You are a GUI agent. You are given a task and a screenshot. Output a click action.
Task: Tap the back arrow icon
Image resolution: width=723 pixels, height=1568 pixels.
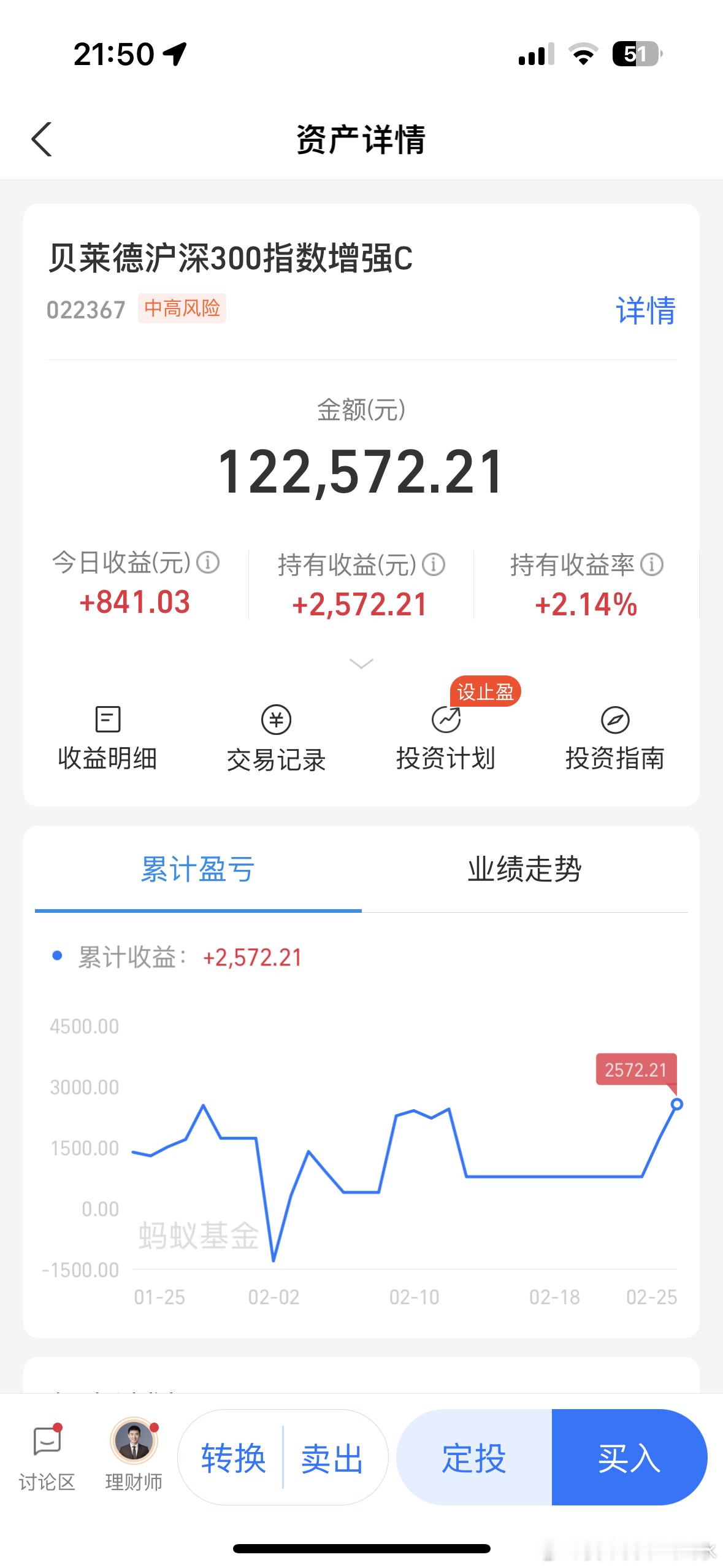pos(42,139)
